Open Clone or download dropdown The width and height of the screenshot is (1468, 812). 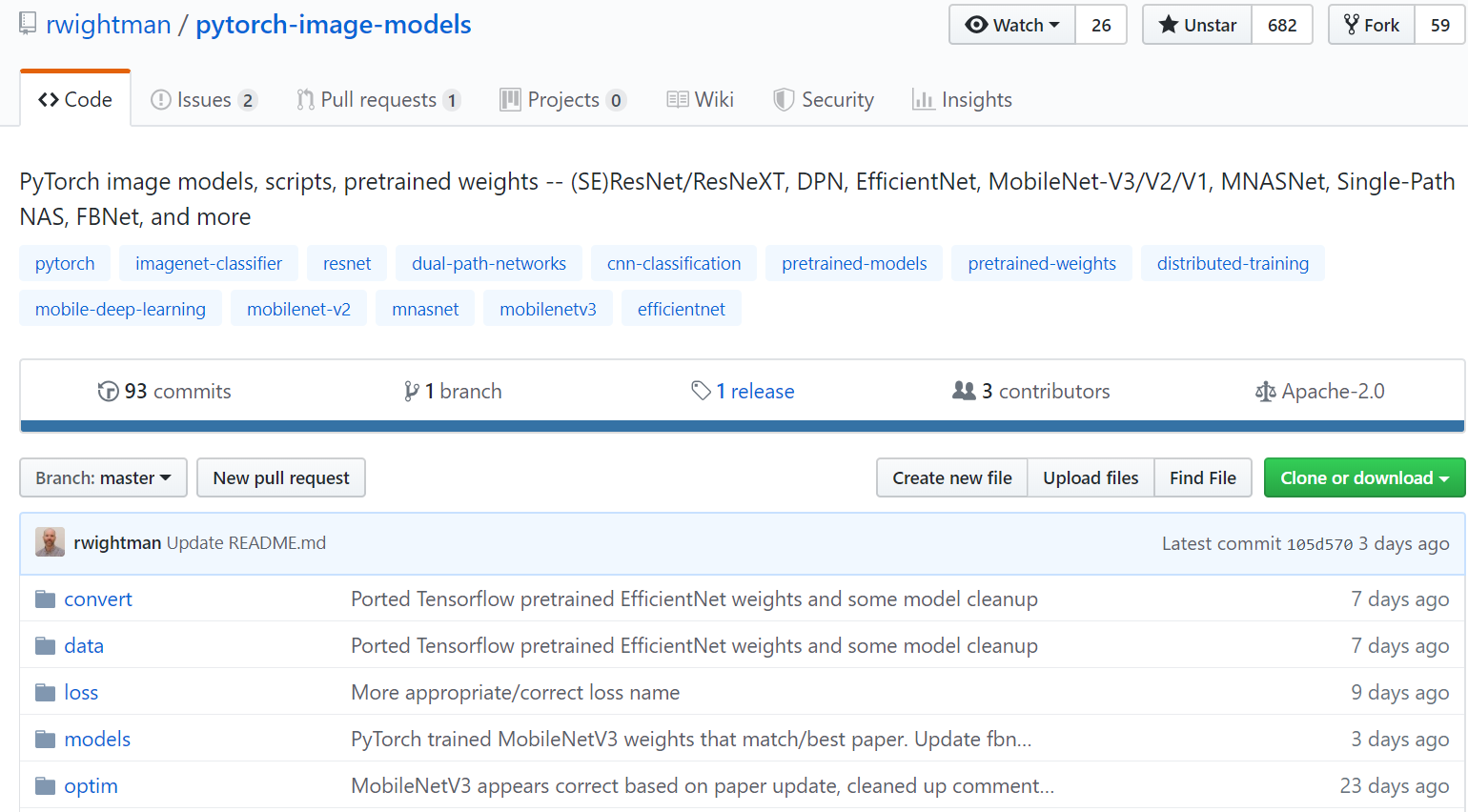1364,477
